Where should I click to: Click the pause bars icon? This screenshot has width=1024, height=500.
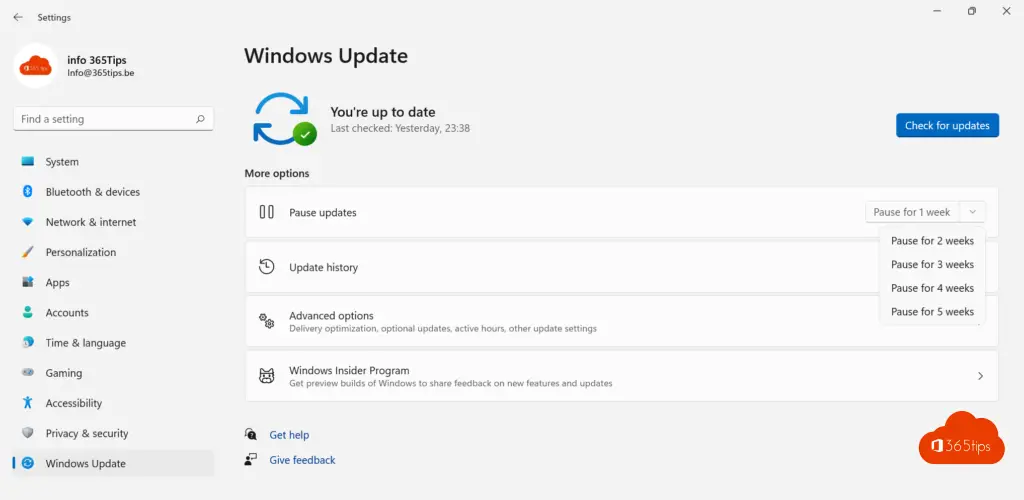tap(266, 212)
